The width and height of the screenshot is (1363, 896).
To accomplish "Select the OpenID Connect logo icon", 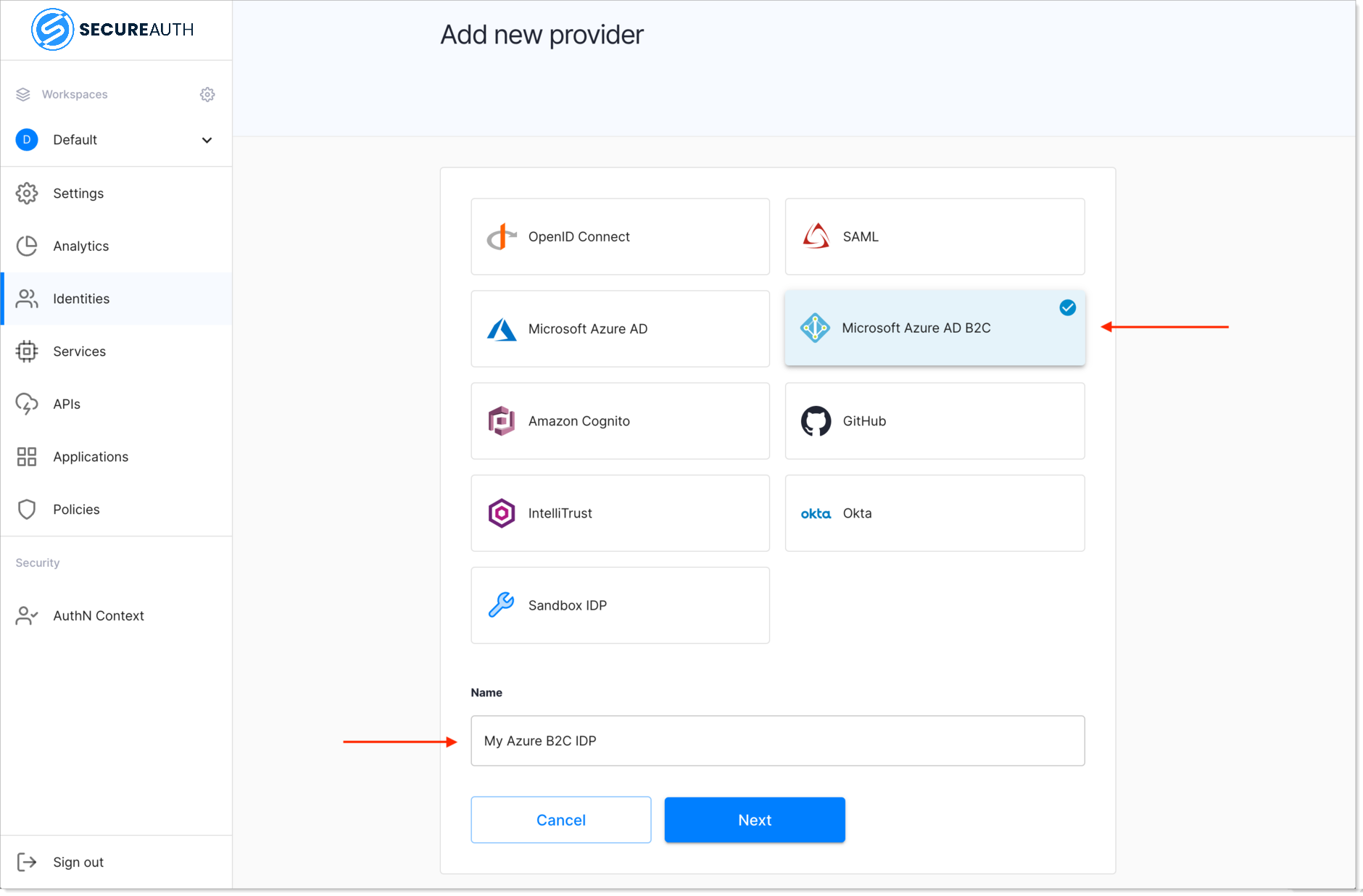I will pyautogui.click(x=502, y=236).
